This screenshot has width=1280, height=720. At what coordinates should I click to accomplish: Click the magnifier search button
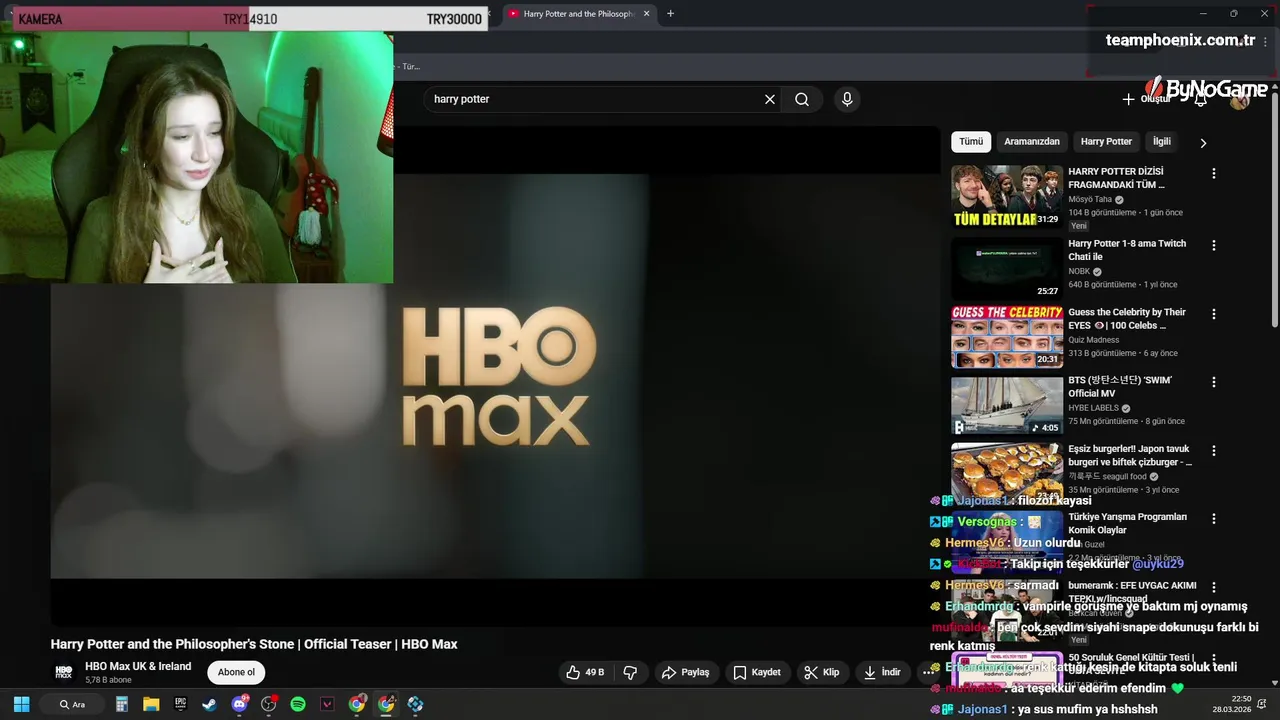[802, 99]
